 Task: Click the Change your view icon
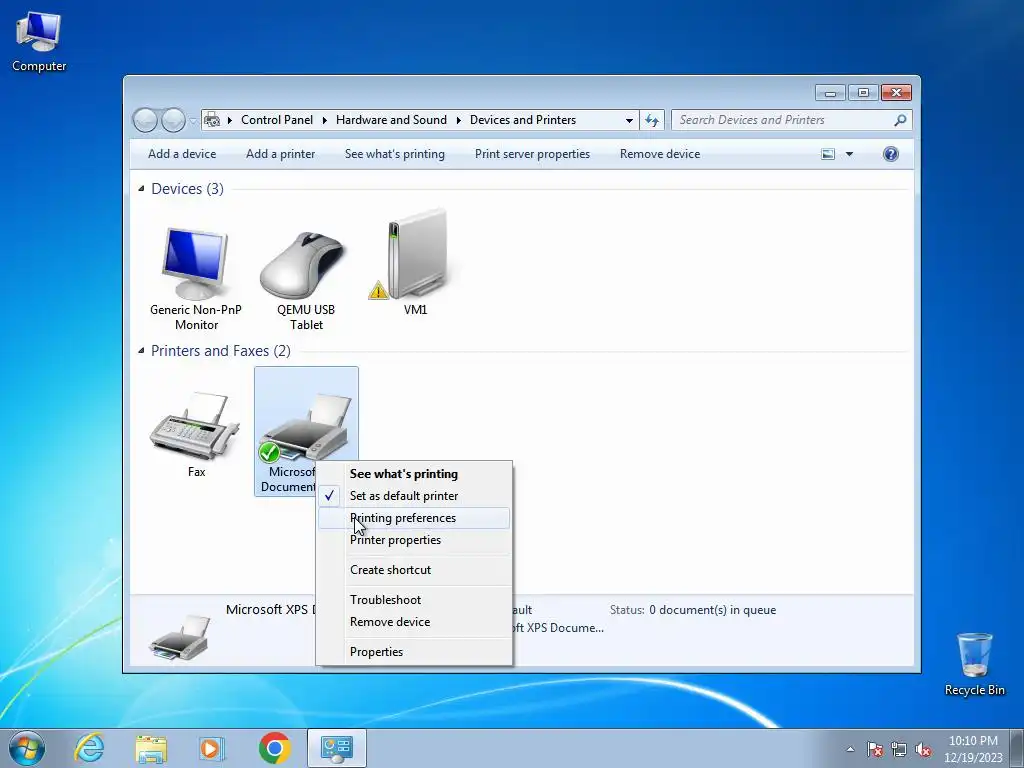[828, 154]
